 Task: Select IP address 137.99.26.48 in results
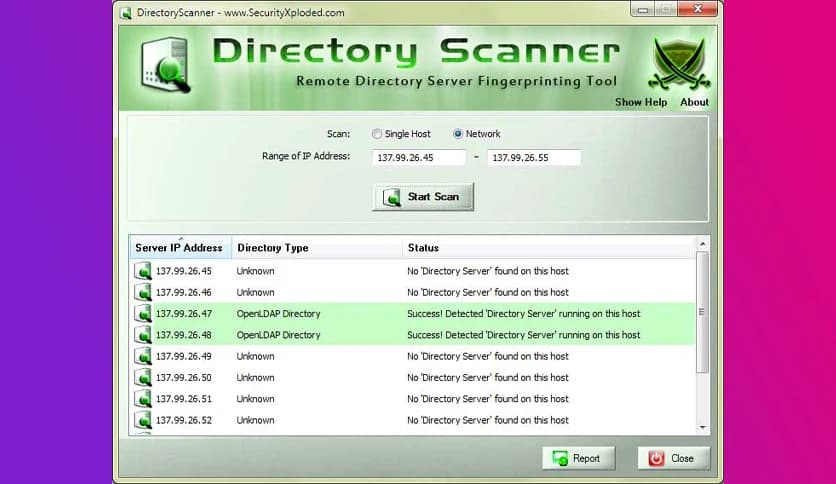(183, 335)
